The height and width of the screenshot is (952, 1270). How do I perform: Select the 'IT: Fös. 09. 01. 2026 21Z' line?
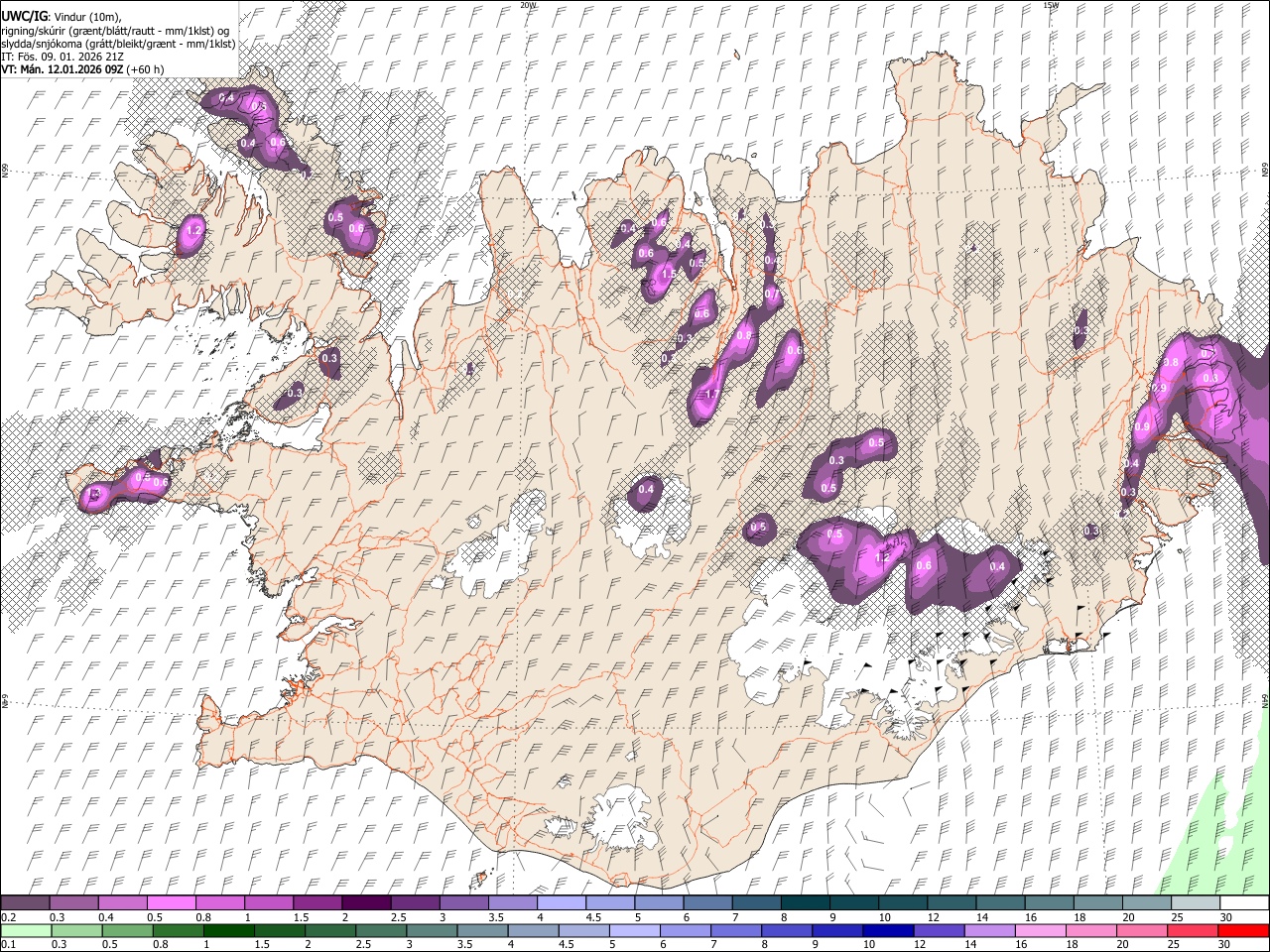pyautogui.click(x=62, y=57)
